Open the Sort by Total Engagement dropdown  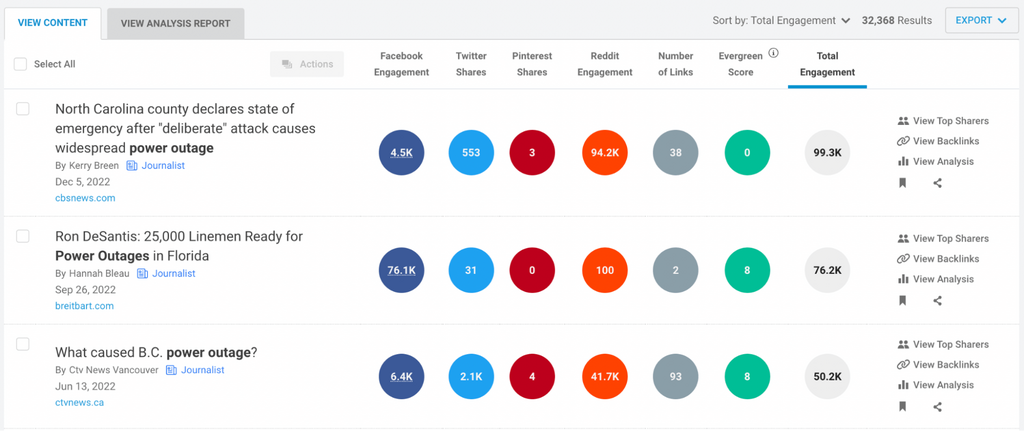click(781, 20)
